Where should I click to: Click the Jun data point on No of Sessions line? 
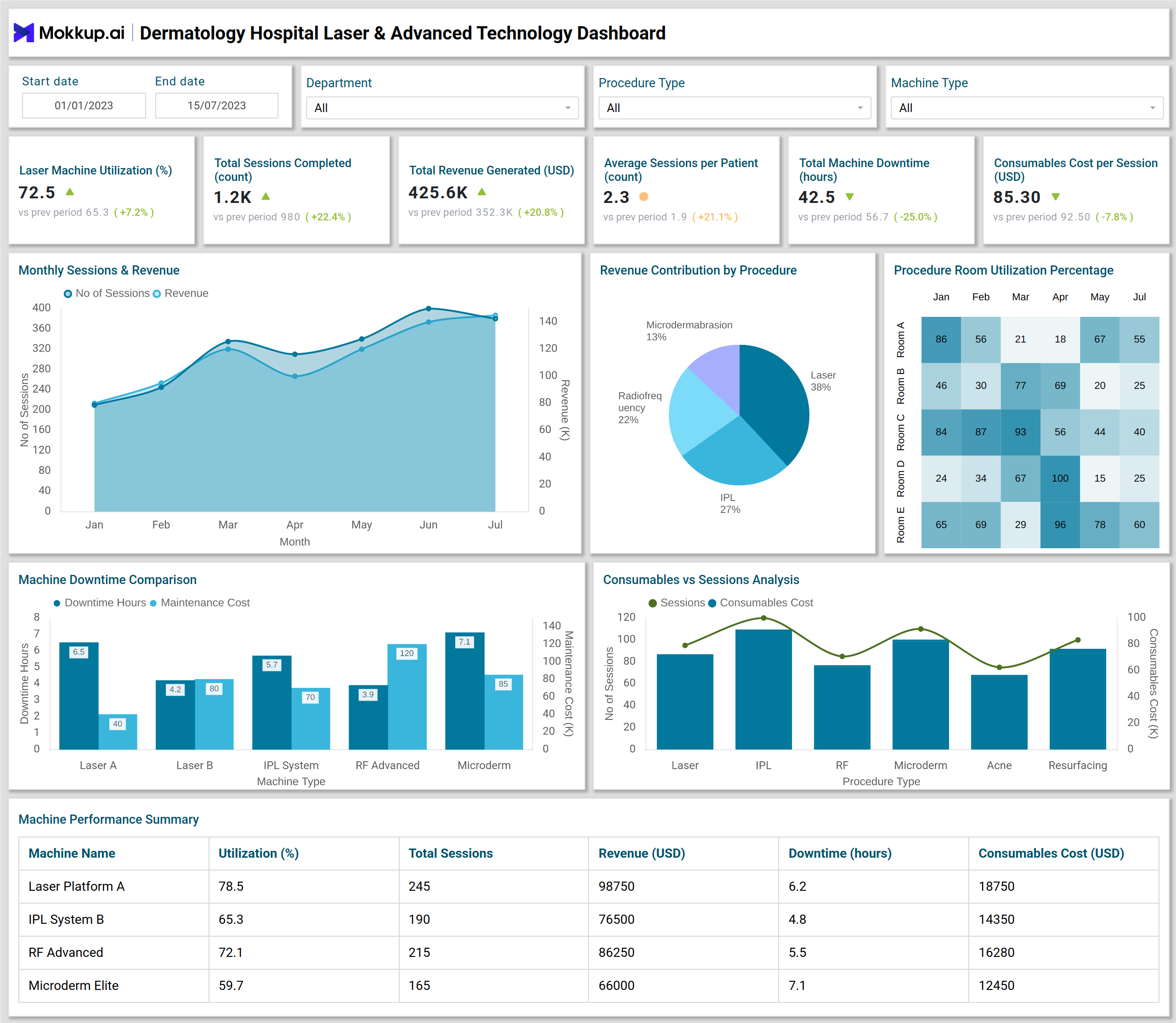tap(428, 309)
